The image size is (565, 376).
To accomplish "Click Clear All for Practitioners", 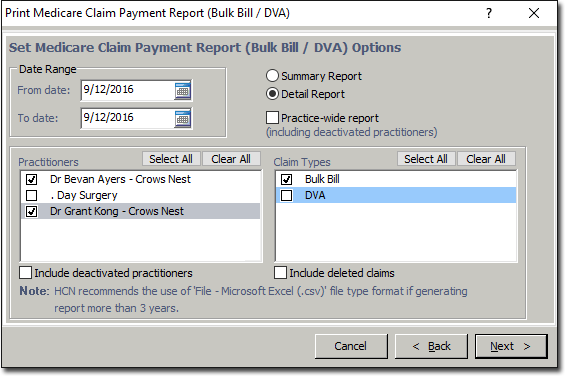I will click(x=231, y=159).
